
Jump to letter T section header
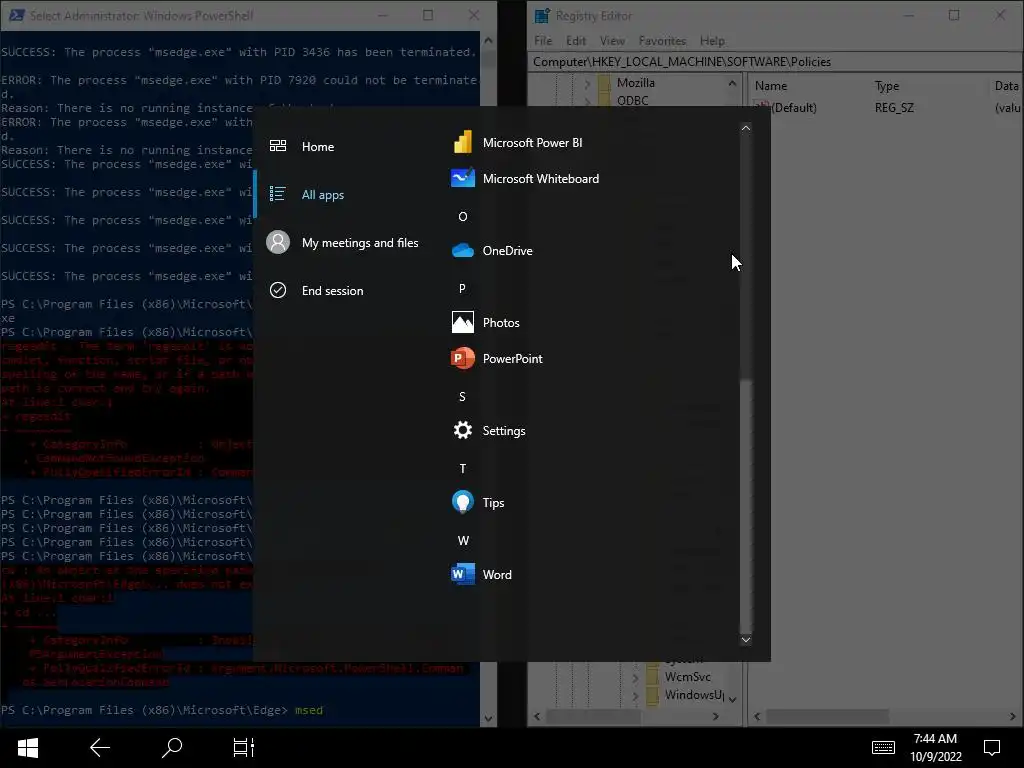point(462,469)
